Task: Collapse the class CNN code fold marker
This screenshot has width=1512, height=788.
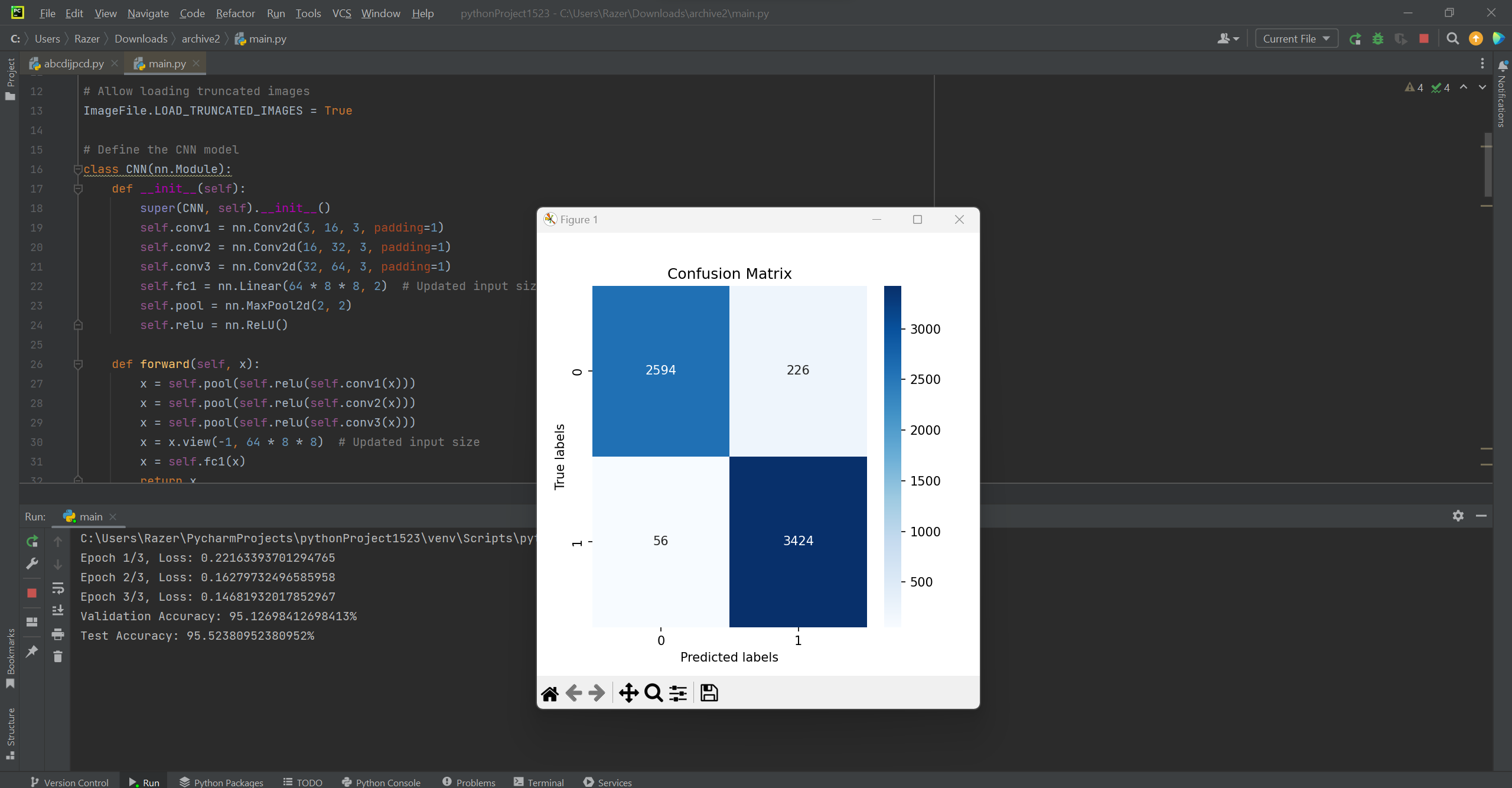Action: (x=77, y=170)
